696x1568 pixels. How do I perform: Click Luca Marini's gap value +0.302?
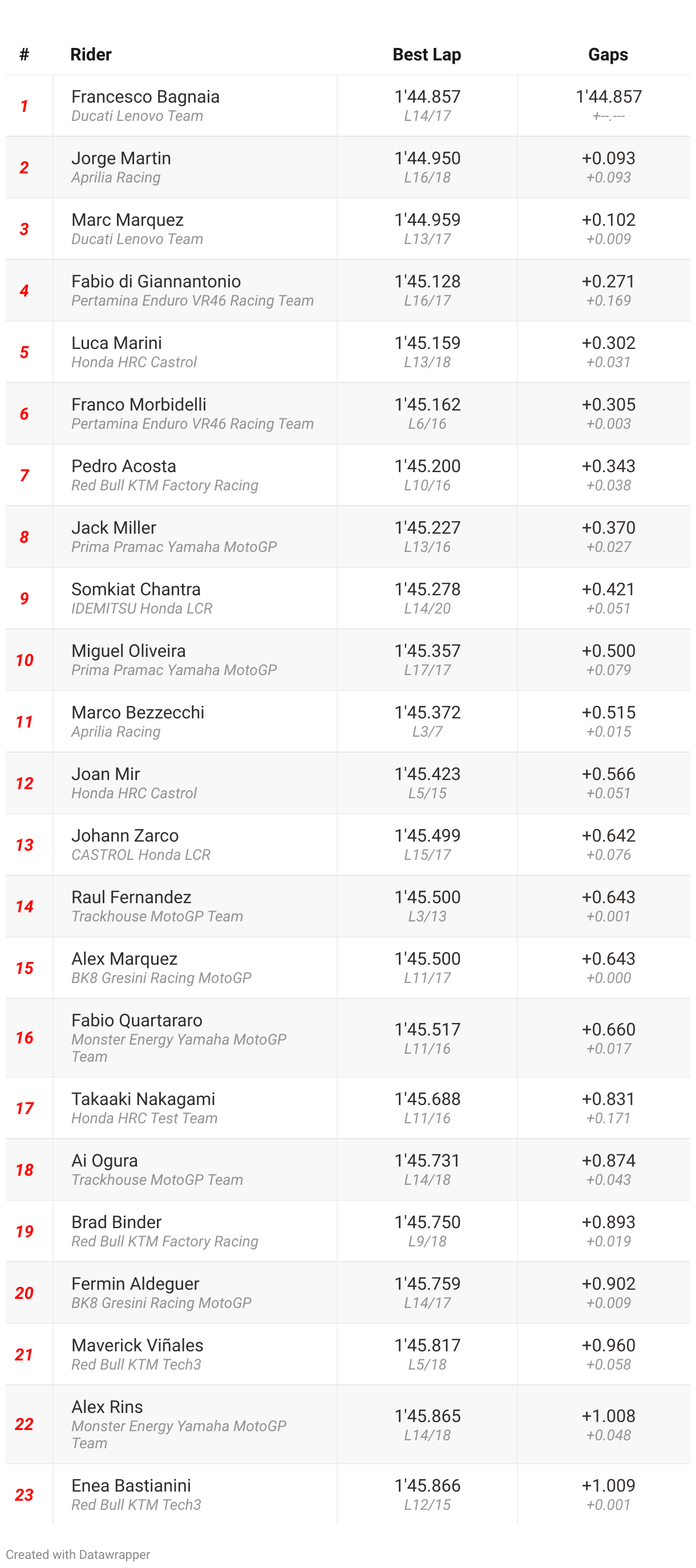(x=608, y=343)
